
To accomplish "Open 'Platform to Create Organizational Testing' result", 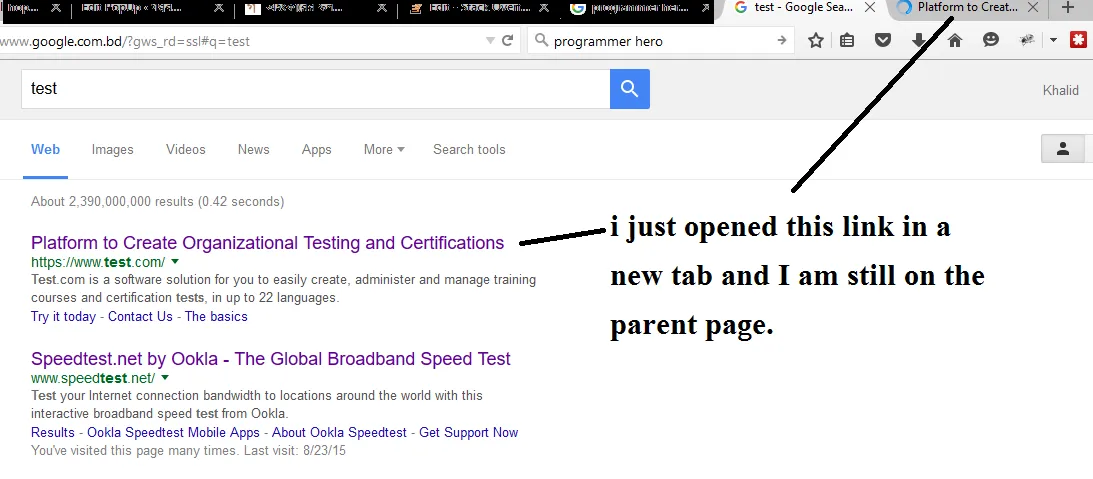I will (x=268, y=243).
